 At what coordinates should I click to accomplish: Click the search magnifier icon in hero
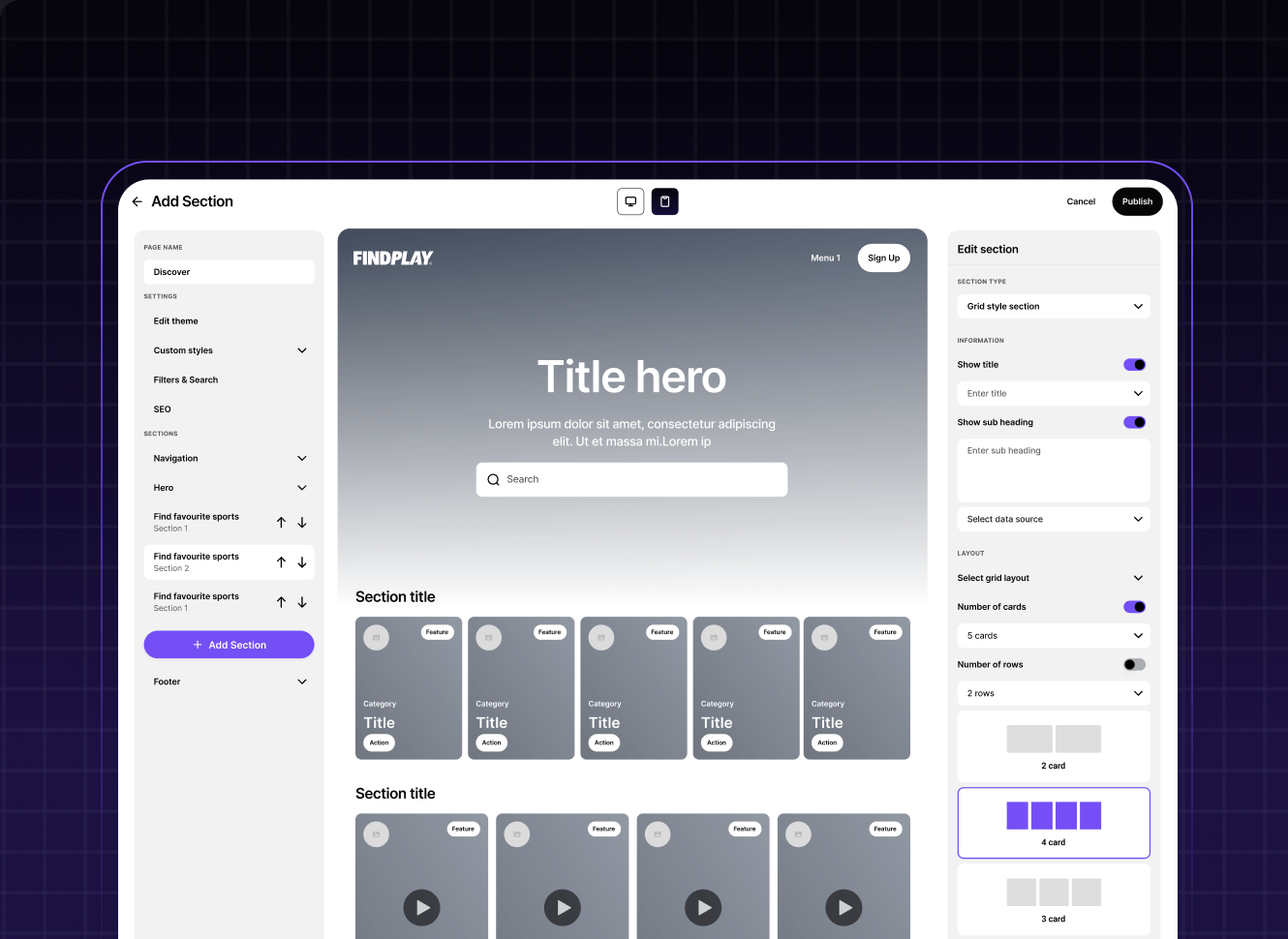point(494,480)
